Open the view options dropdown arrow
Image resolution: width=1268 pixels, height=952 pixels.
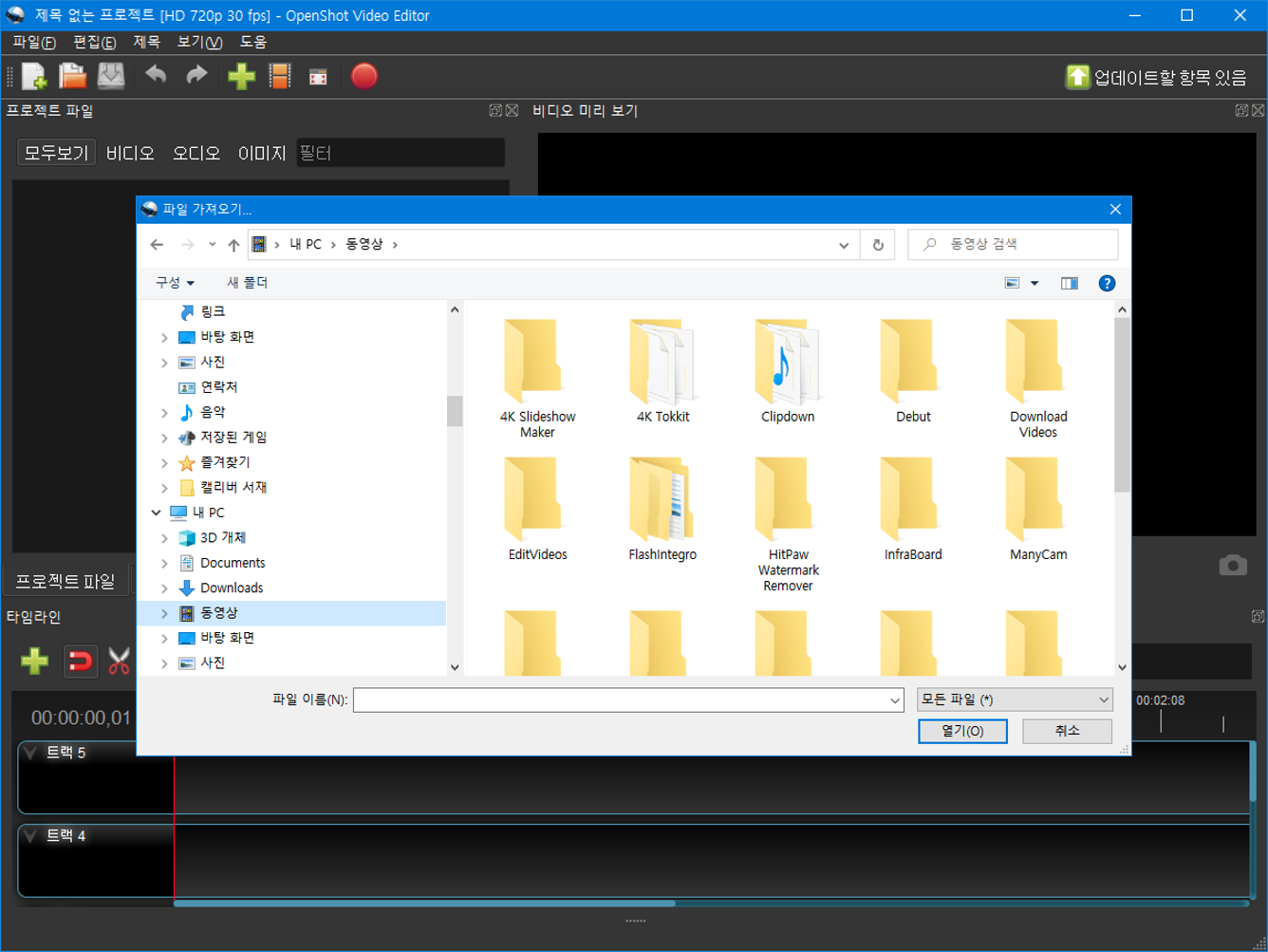pyautogui.click(x=1035, y=283)
